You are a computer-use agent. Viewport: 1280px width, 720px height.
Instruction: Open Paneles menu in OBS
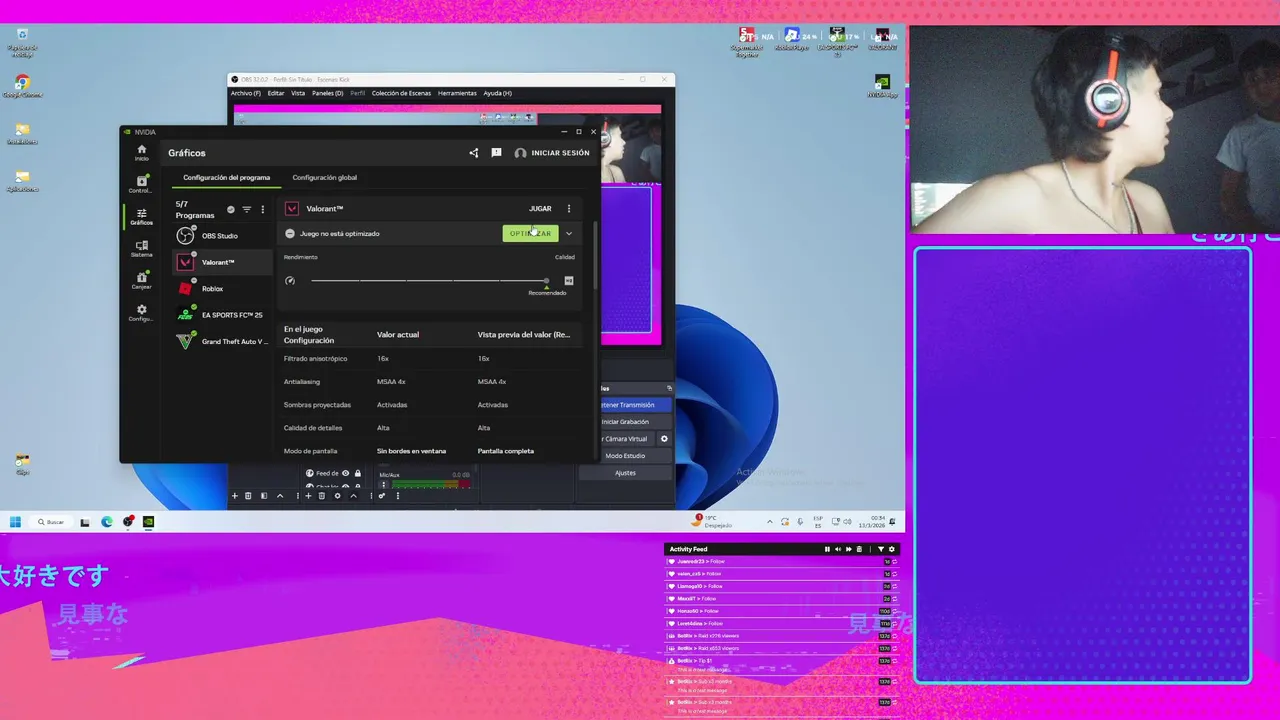click(x=327, y=93)
